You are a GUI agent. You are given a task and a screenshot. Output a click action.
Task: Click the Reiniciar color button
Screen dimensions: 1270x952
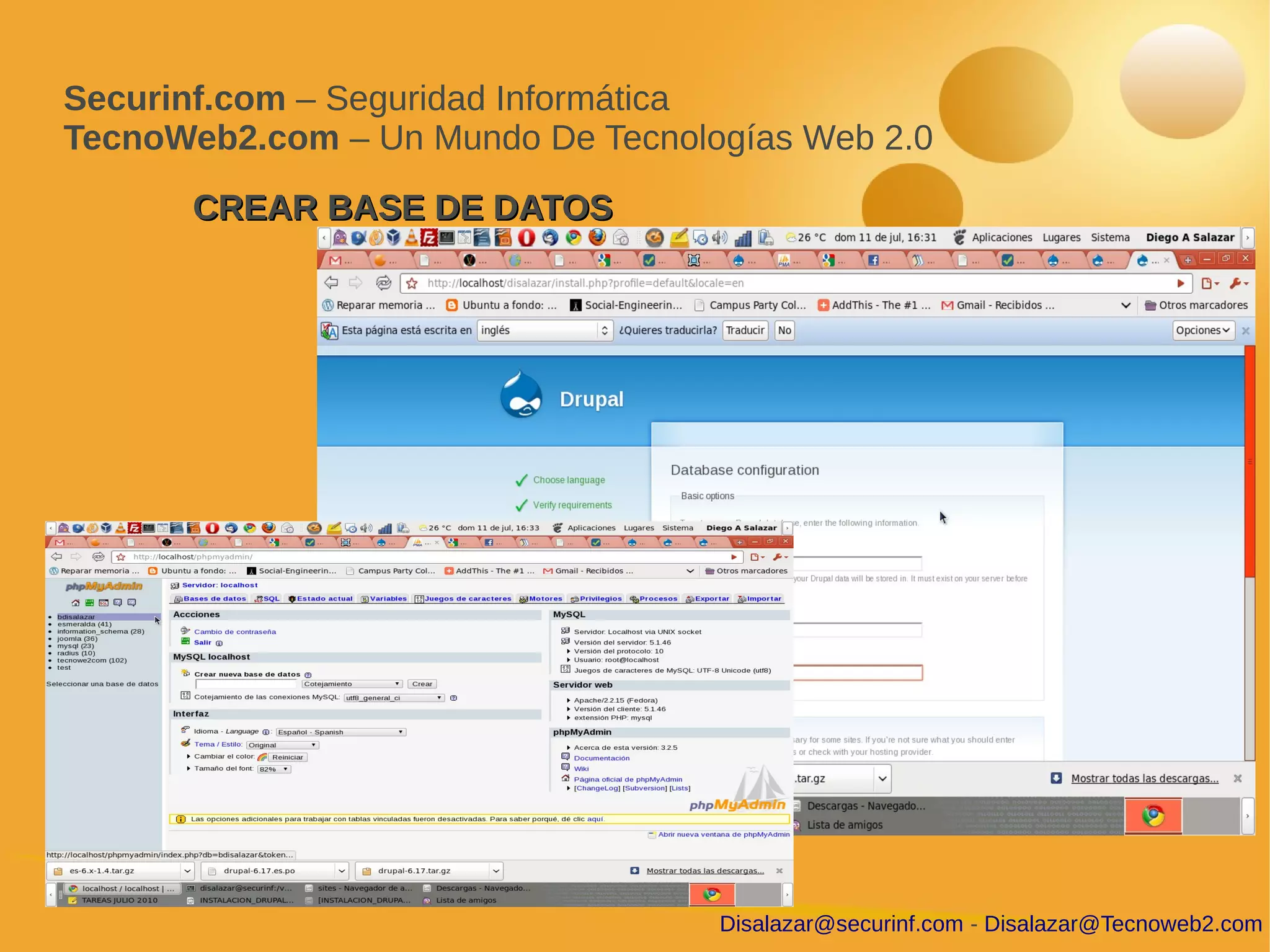288,757
